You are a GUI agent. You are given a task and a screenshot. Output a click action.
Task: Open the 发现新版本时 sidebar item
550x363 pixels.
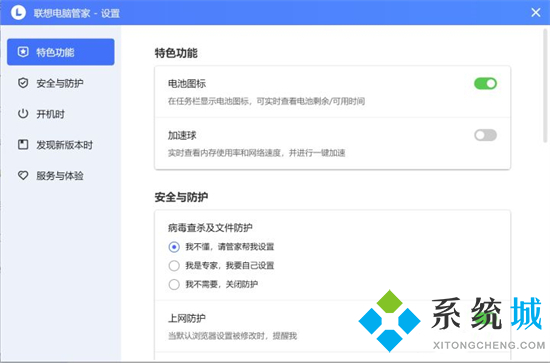61,144
